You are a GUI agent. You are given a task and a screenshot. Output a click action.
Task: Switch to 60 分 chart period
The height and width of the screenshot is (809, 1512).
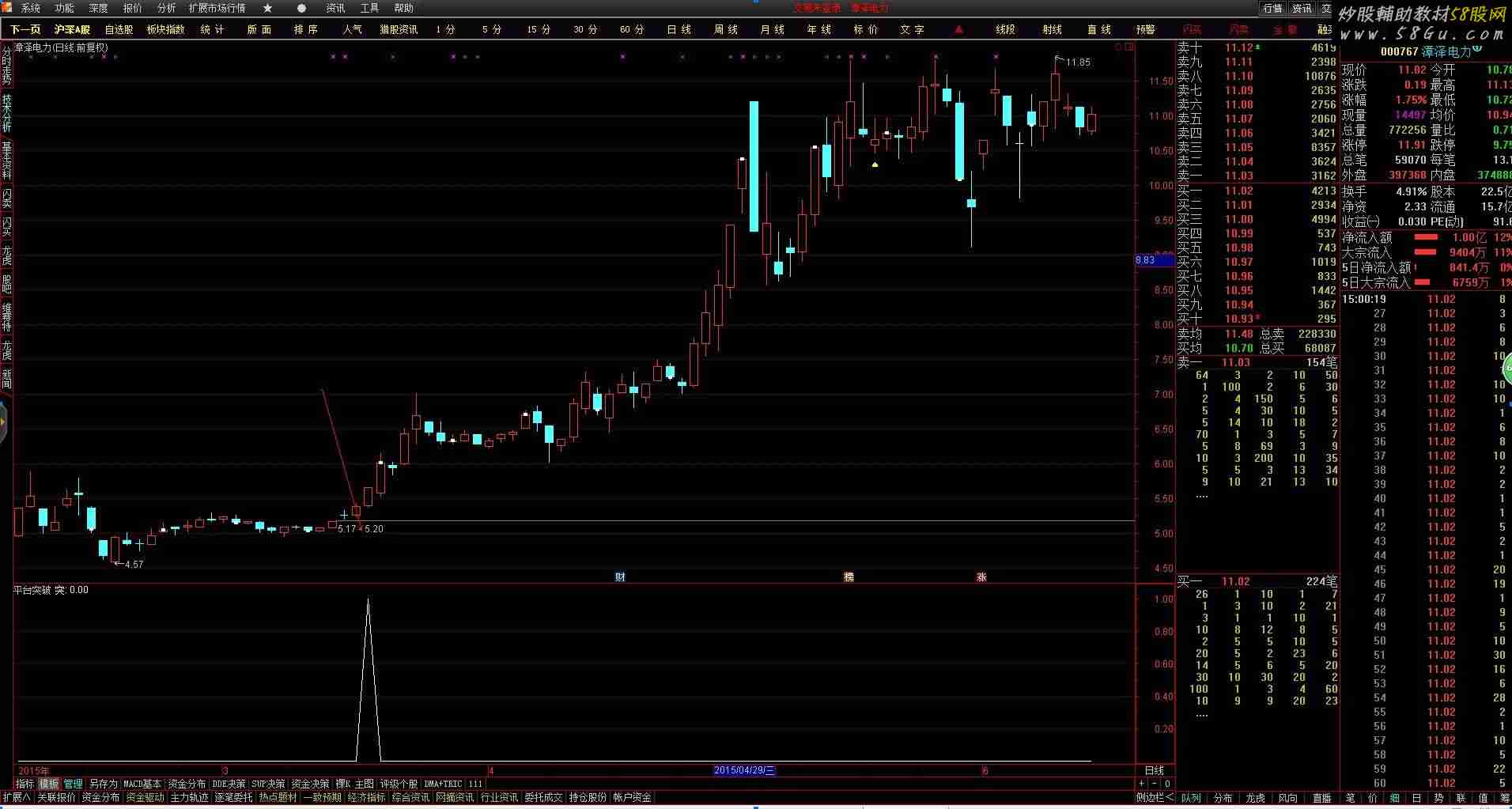point(631,29)
